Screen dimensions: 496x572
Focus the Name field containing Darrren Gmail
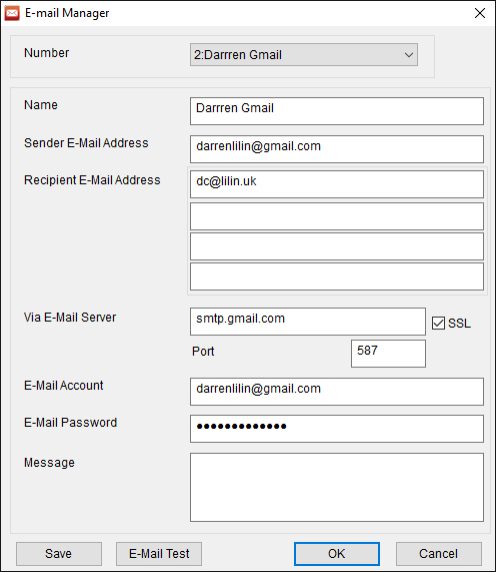[337, 111]
